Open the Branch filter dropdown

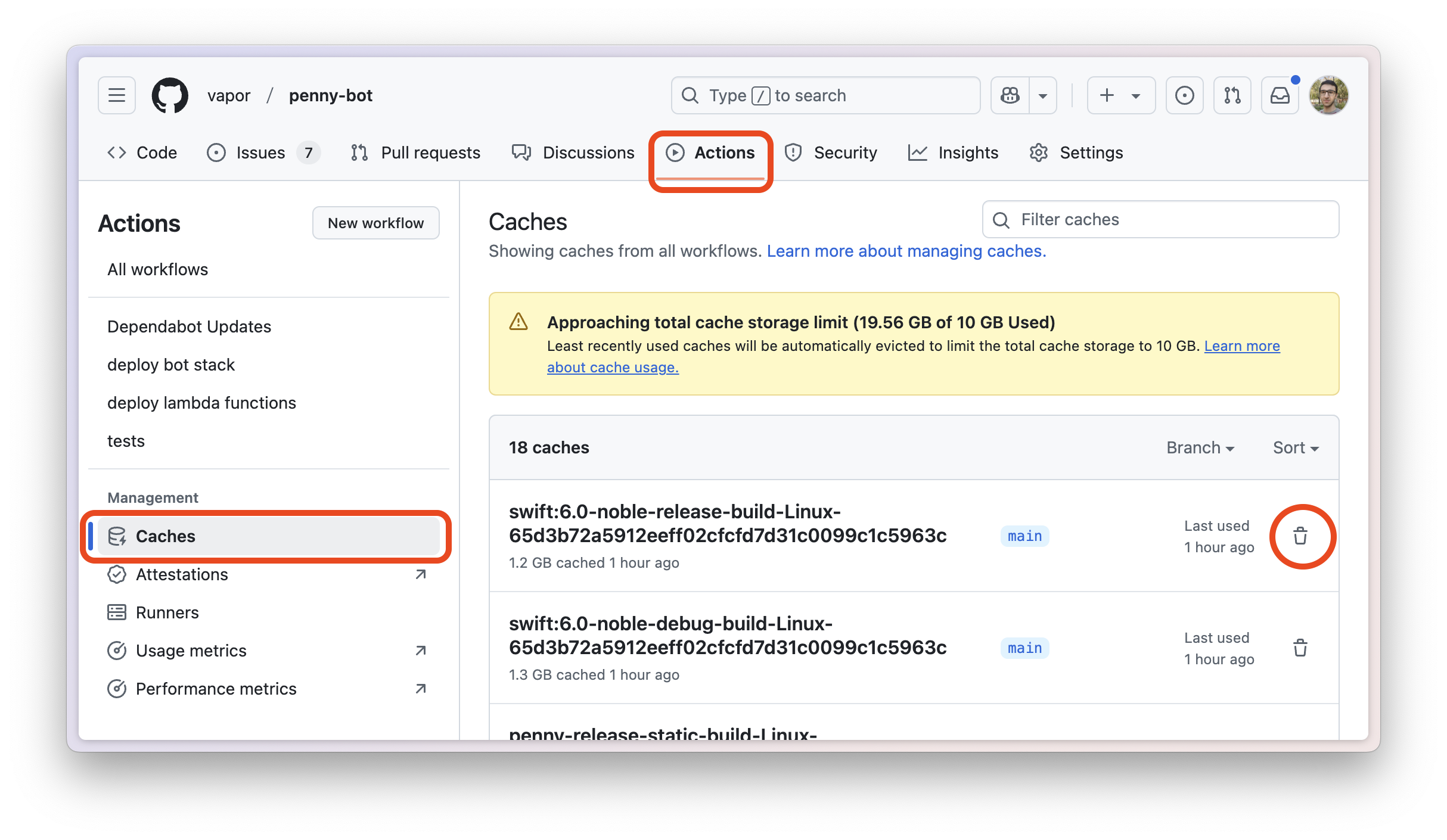(x=1200, y=448)
